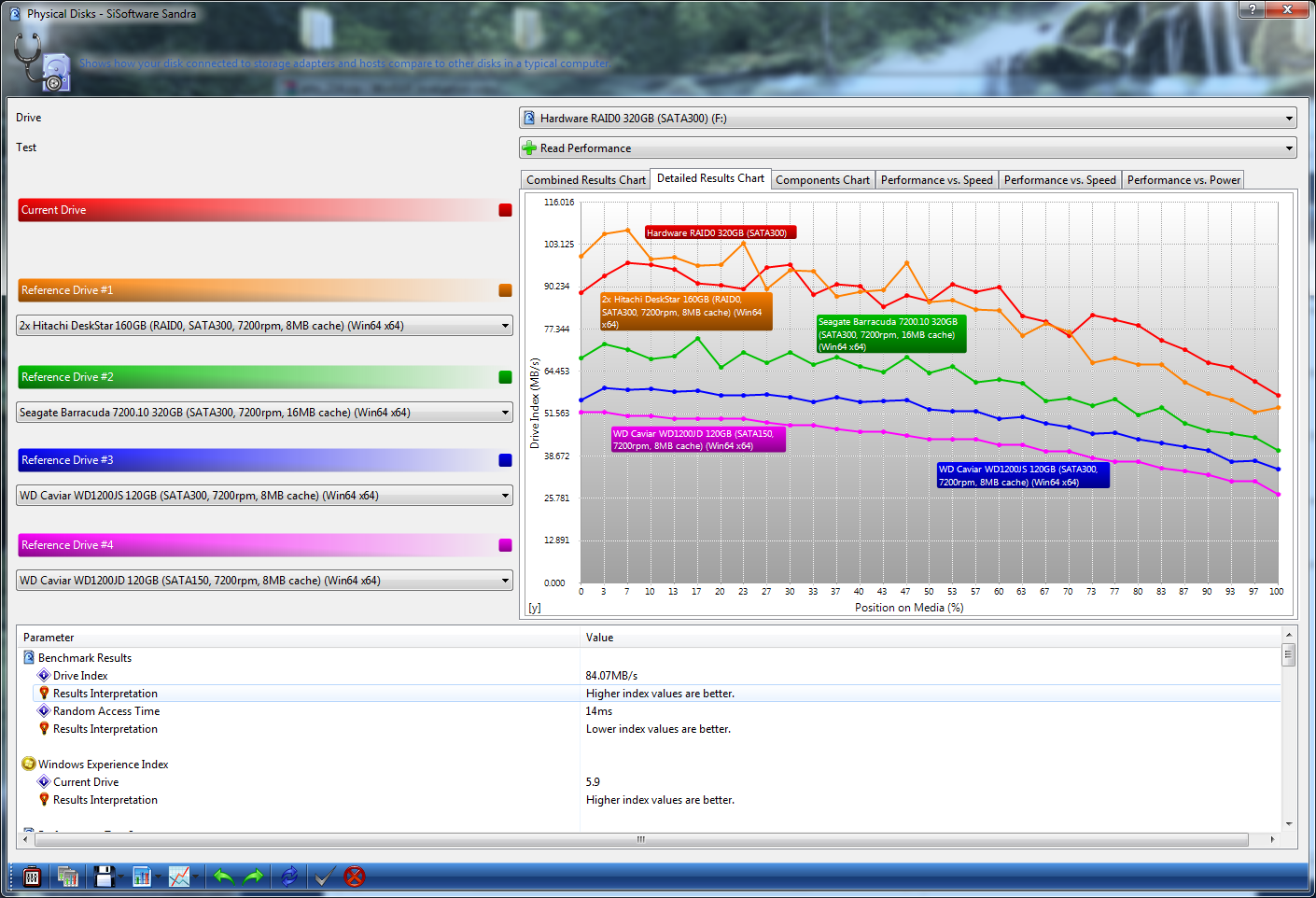Click the red Current Drive color swatch
The height and width of the screenshot is (898, 1316).
[x=505, y=210]
